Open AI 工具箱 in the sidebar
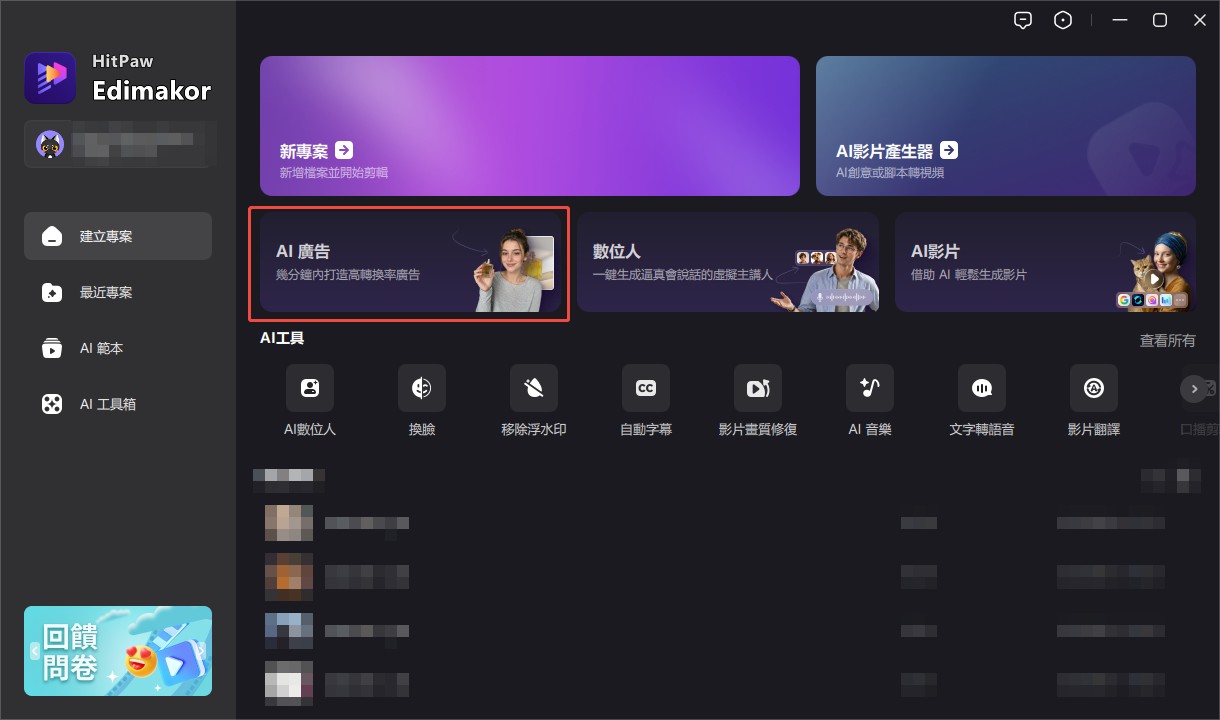 coord(118,404)
